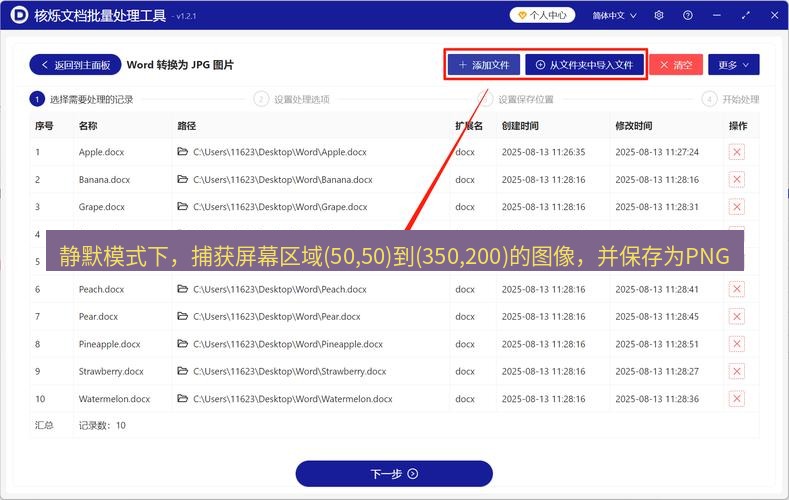This screenshot has height=500, width=789.
Task: Click the 操作 column header
Action: [x=738, y=126]
